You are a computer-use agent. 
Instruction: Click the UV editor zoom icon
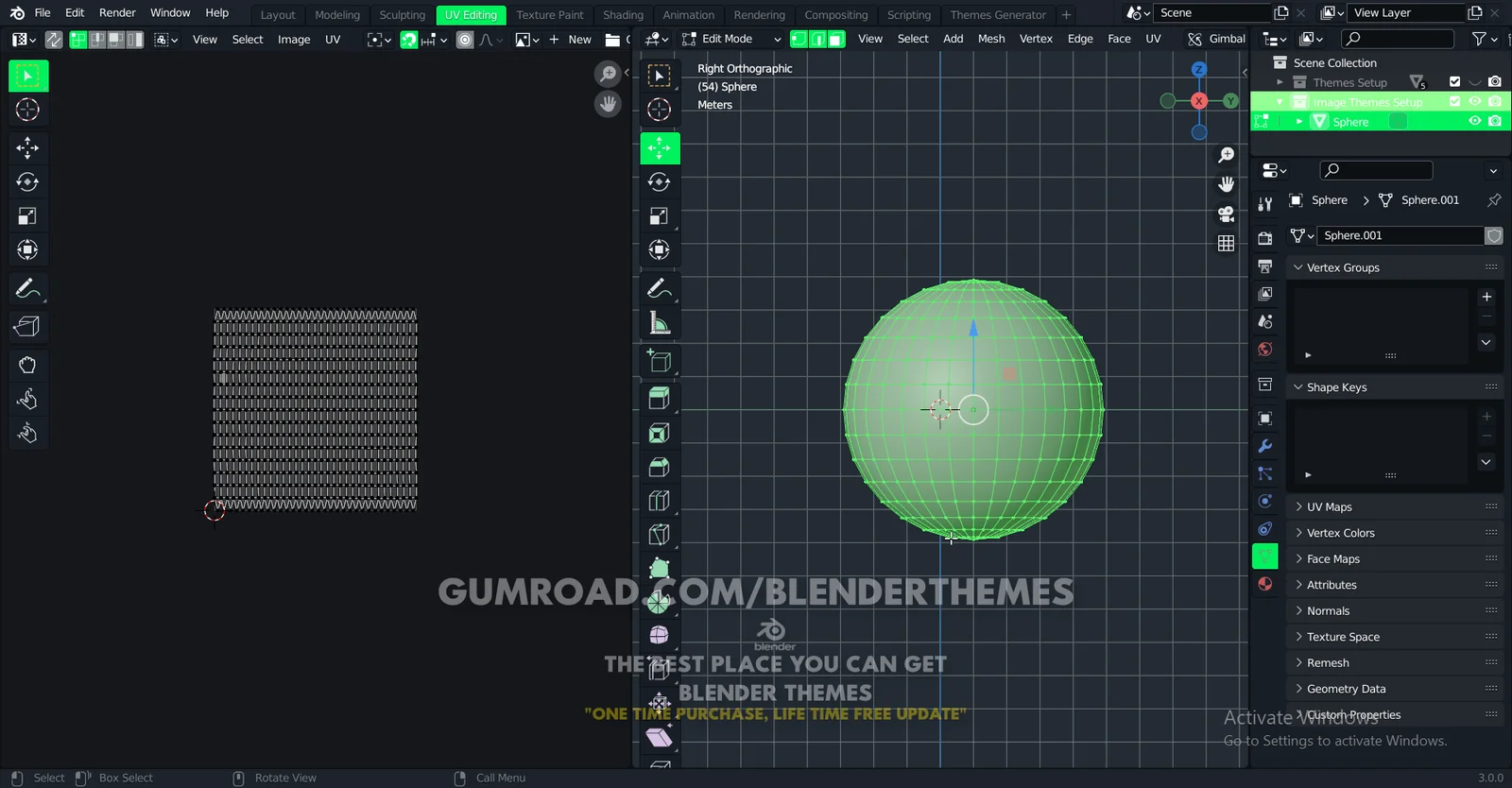point(608,74)
